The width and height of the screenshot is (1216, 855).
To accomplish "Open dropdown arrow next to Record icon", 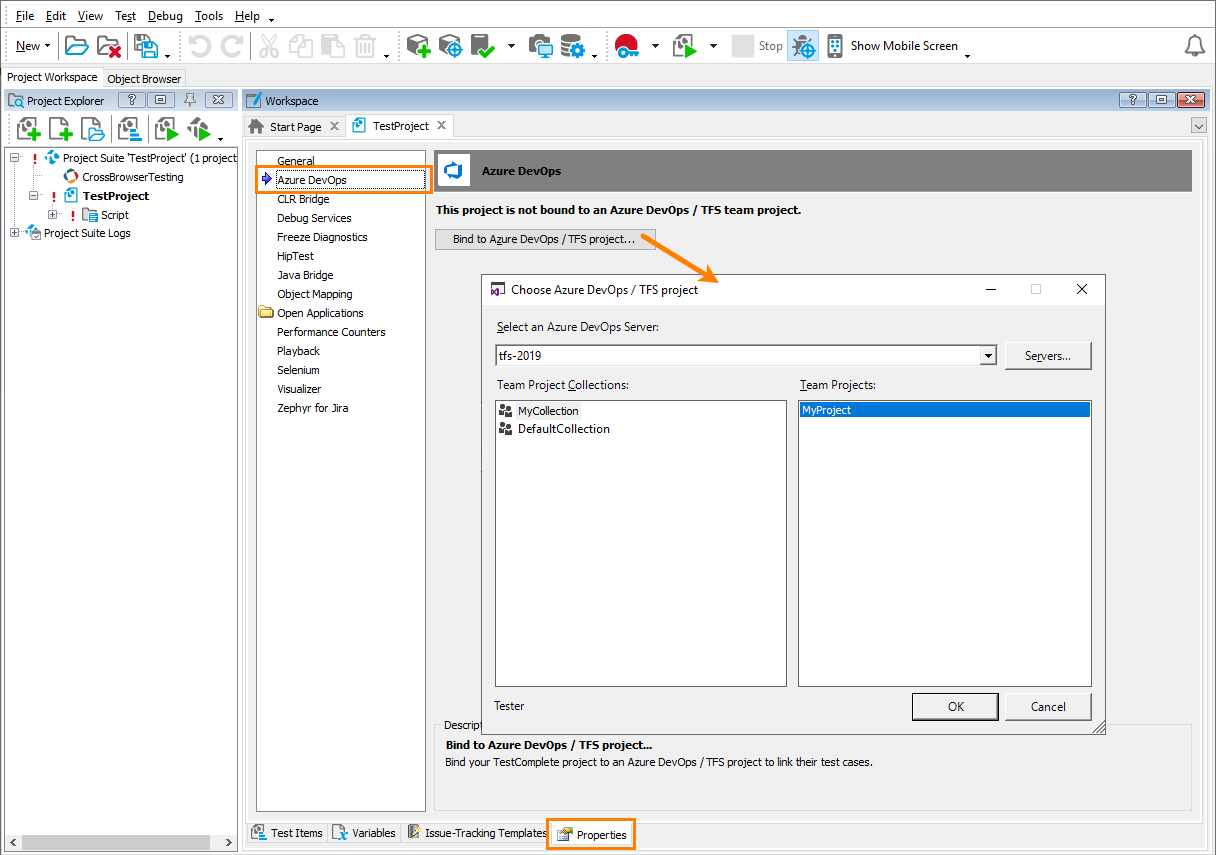I will click(655, 46).
